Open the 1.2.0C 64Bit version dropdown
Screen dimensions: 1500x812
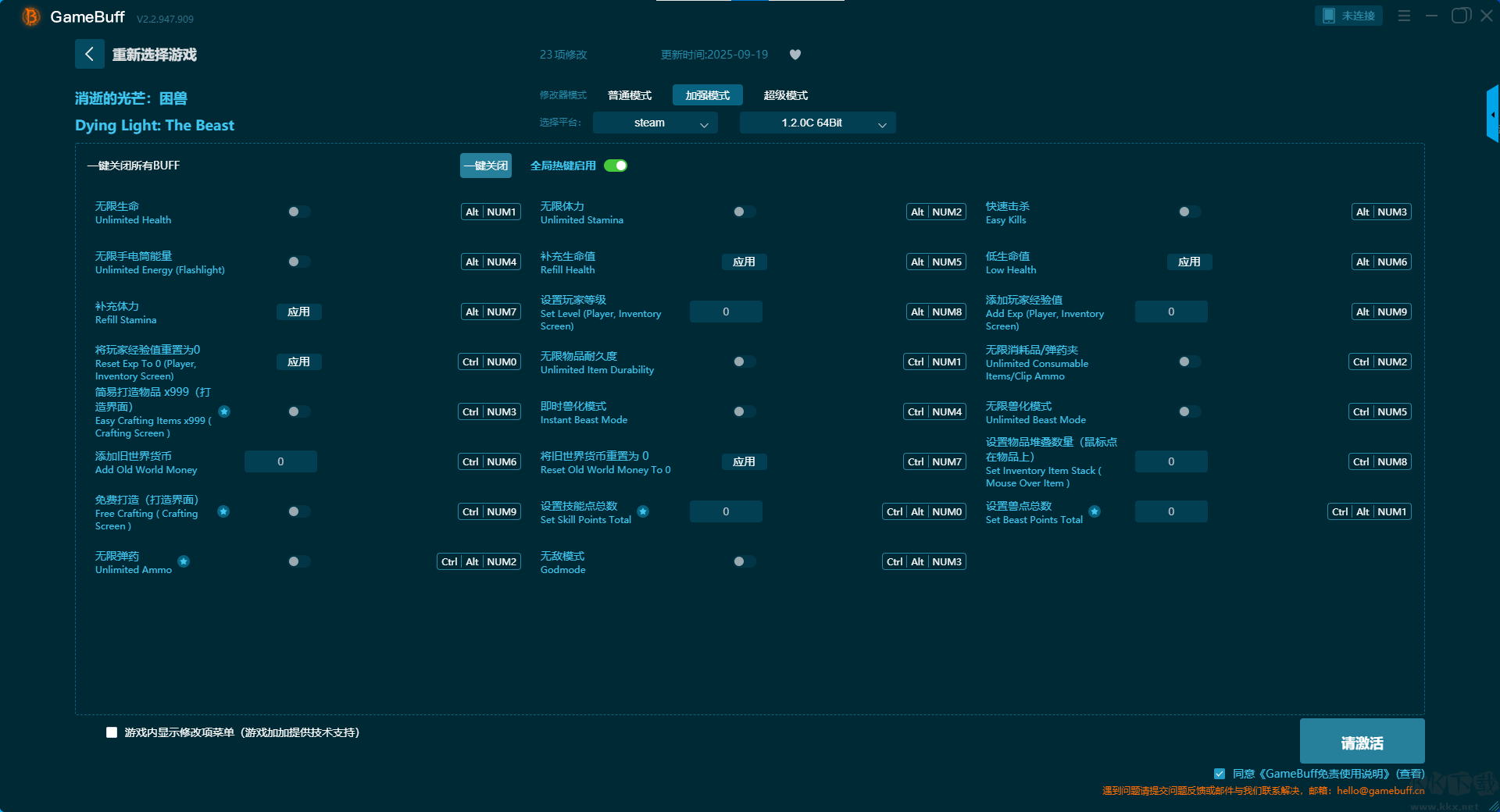click(x=818, y=123)
